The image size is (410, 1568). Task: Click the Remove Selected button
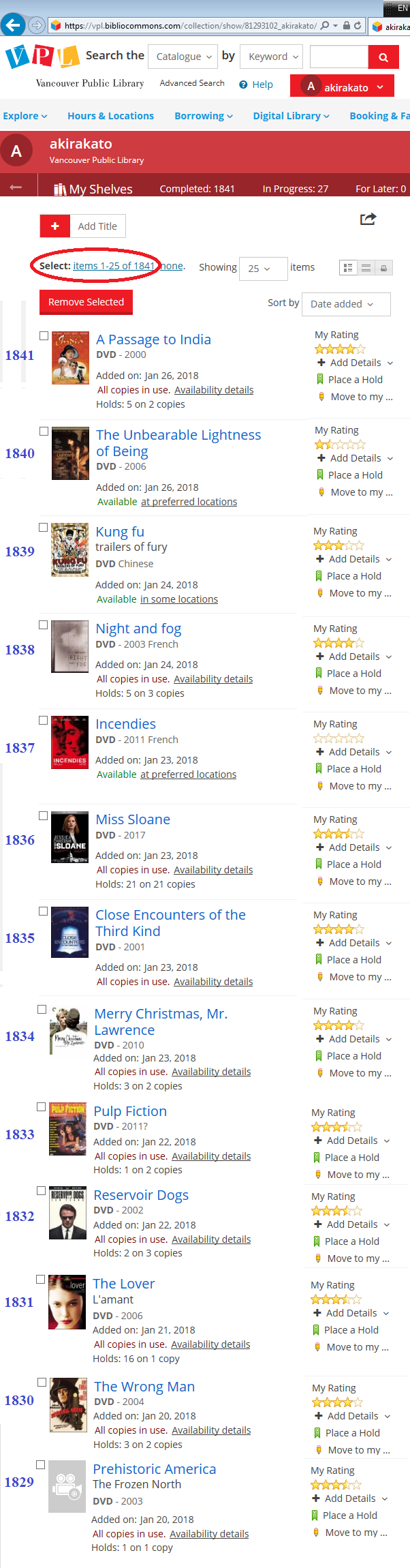(x=86, y=302)
